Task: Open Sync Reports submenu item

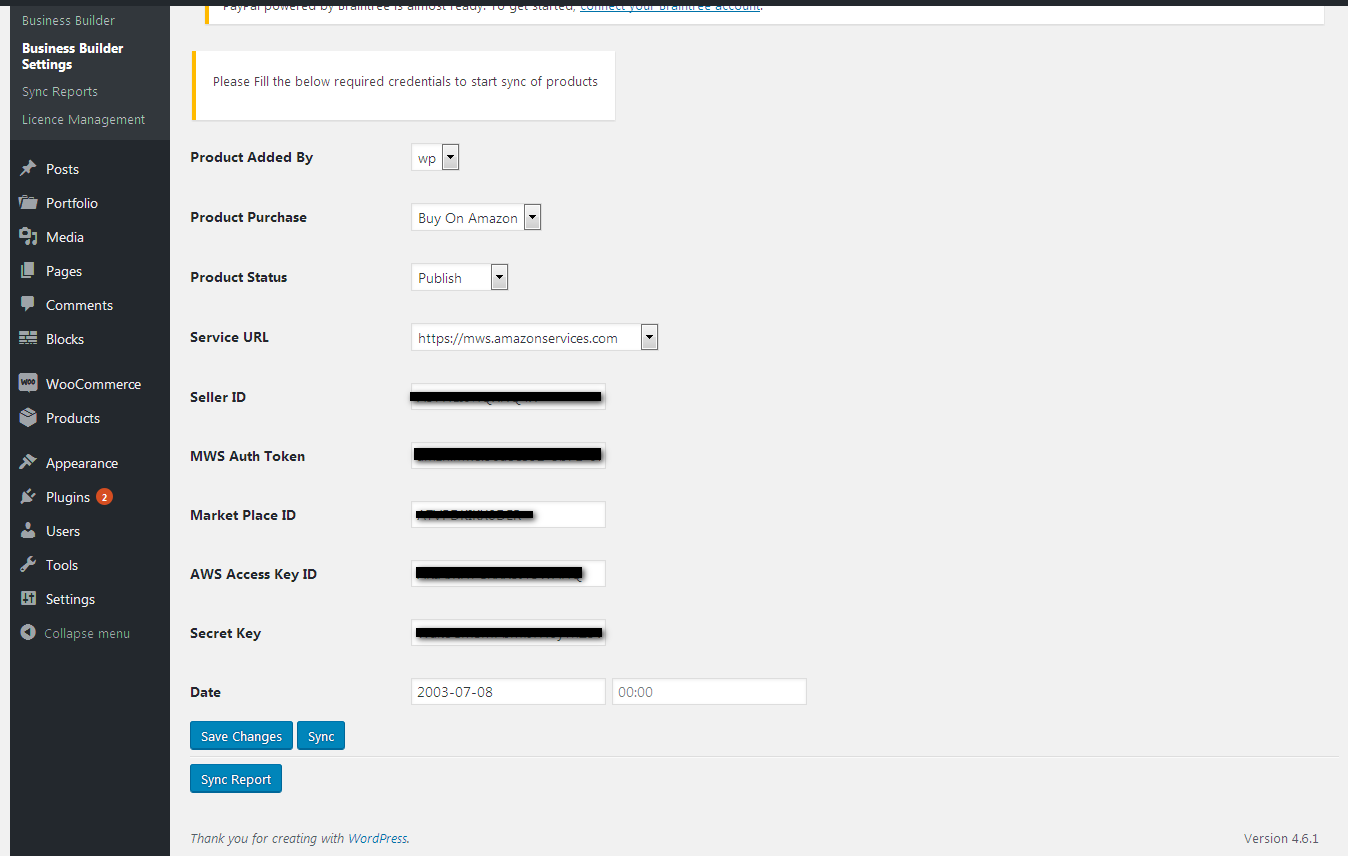Action: point(60,92)
